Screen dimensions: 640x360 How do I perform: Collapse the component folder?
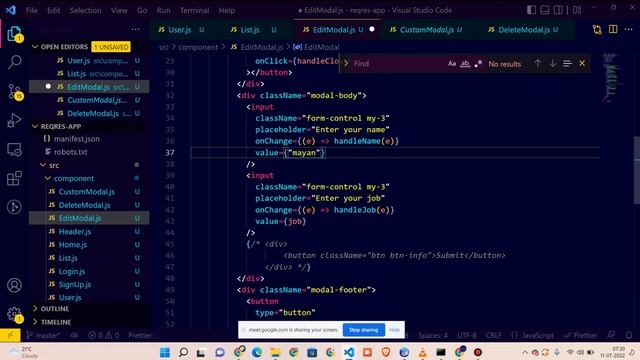coord(48,178)
